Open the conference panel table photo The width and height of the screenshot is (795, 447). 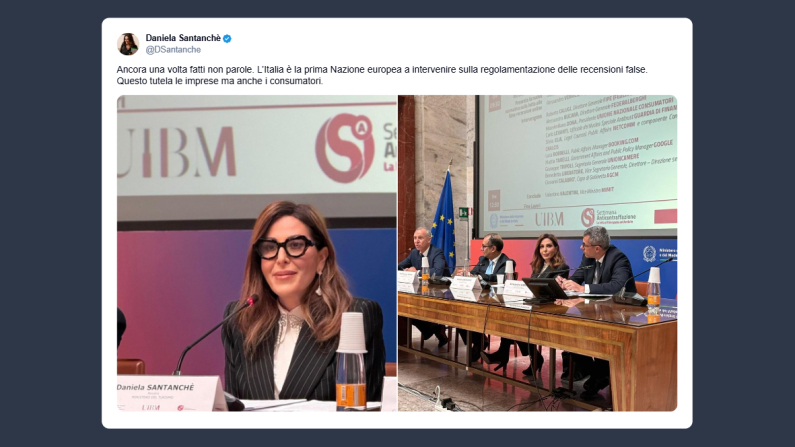537,253
